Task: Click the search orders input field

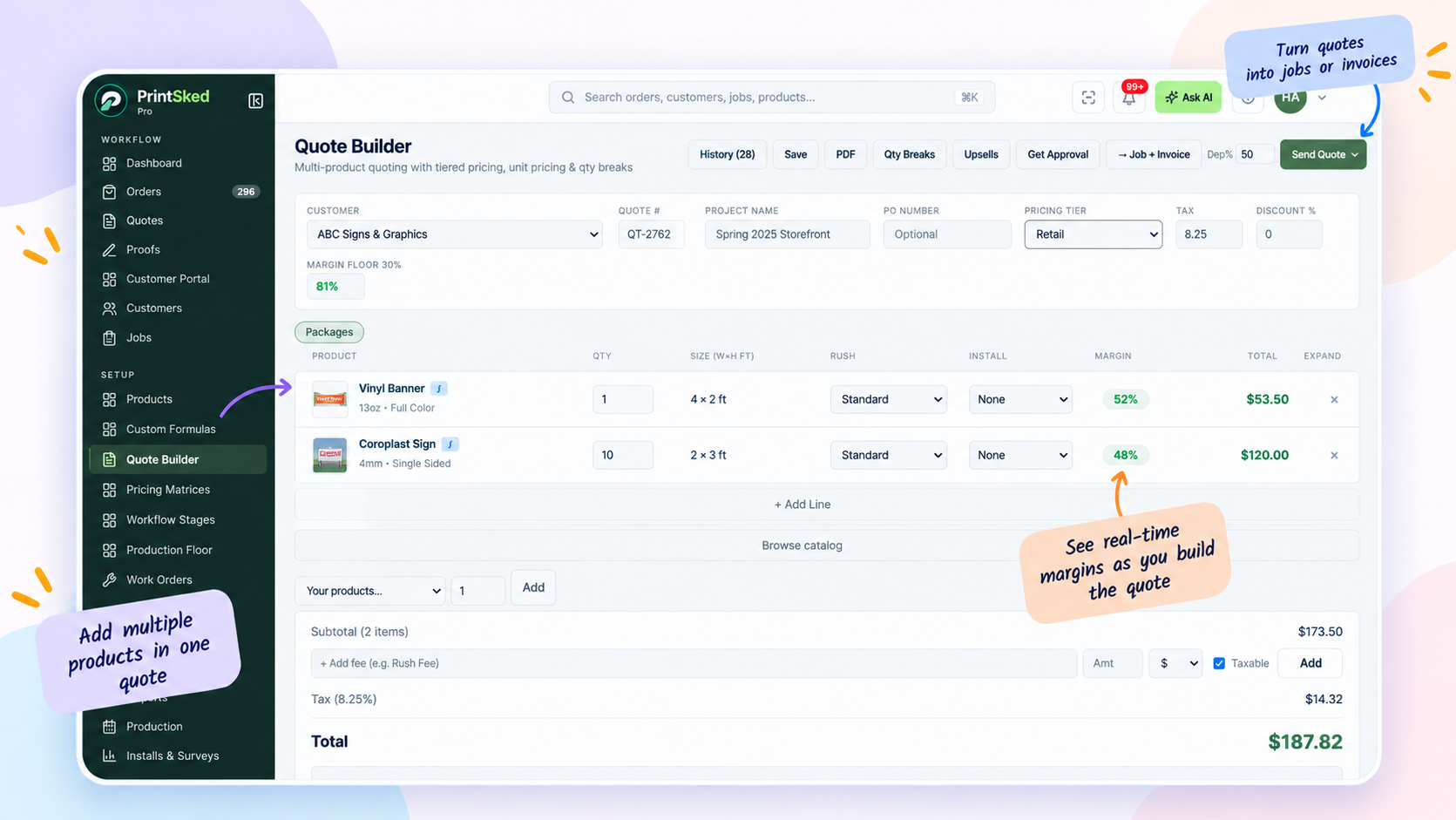Action: [771, 98]
